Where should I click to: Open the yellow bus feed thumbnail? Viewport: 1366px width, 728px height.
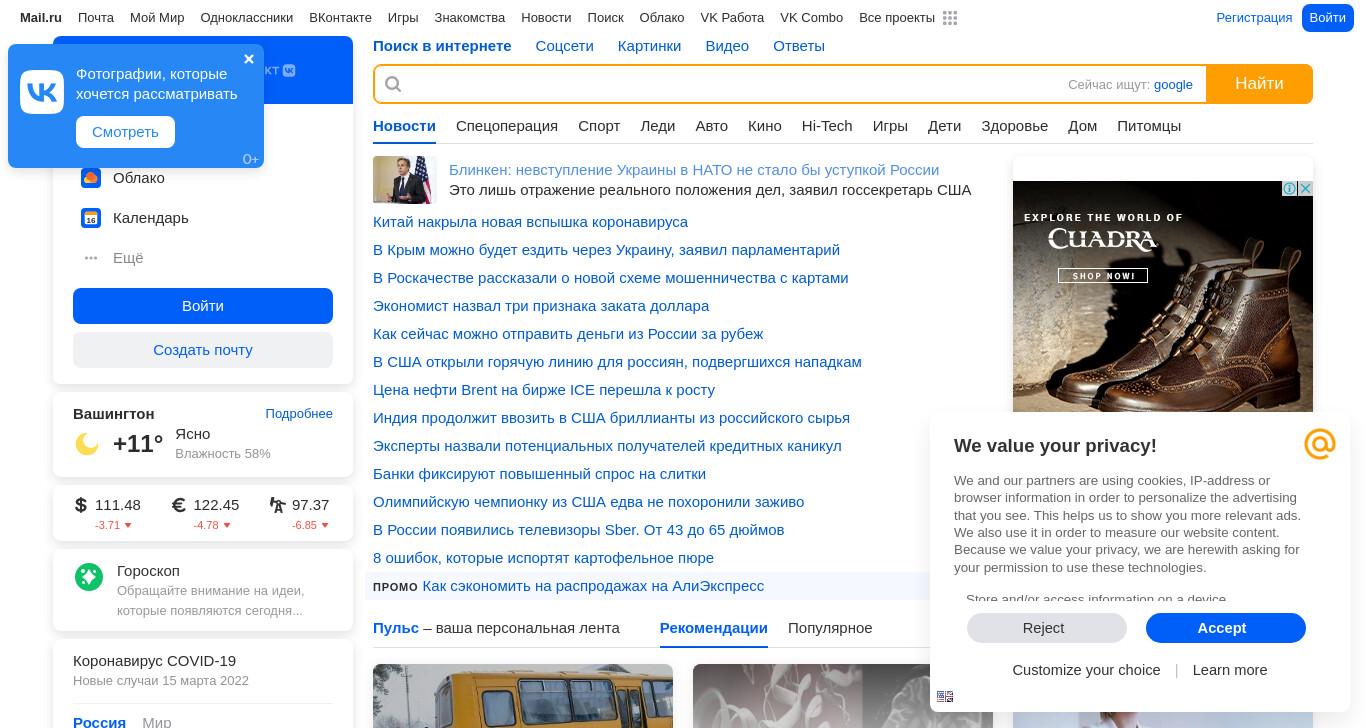[523, 696]
